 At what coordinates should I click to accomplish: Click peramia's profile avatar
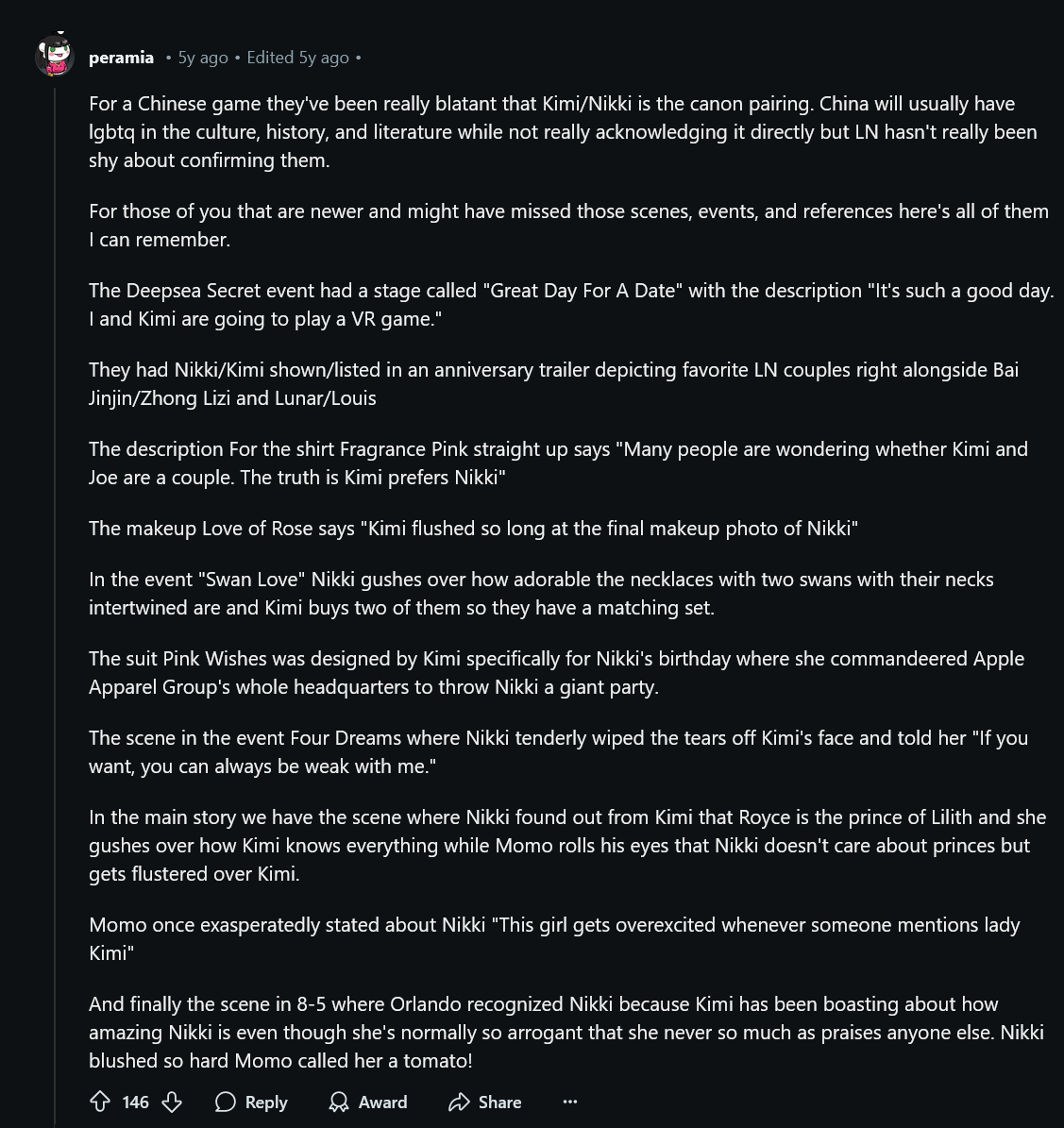(55, 57)
